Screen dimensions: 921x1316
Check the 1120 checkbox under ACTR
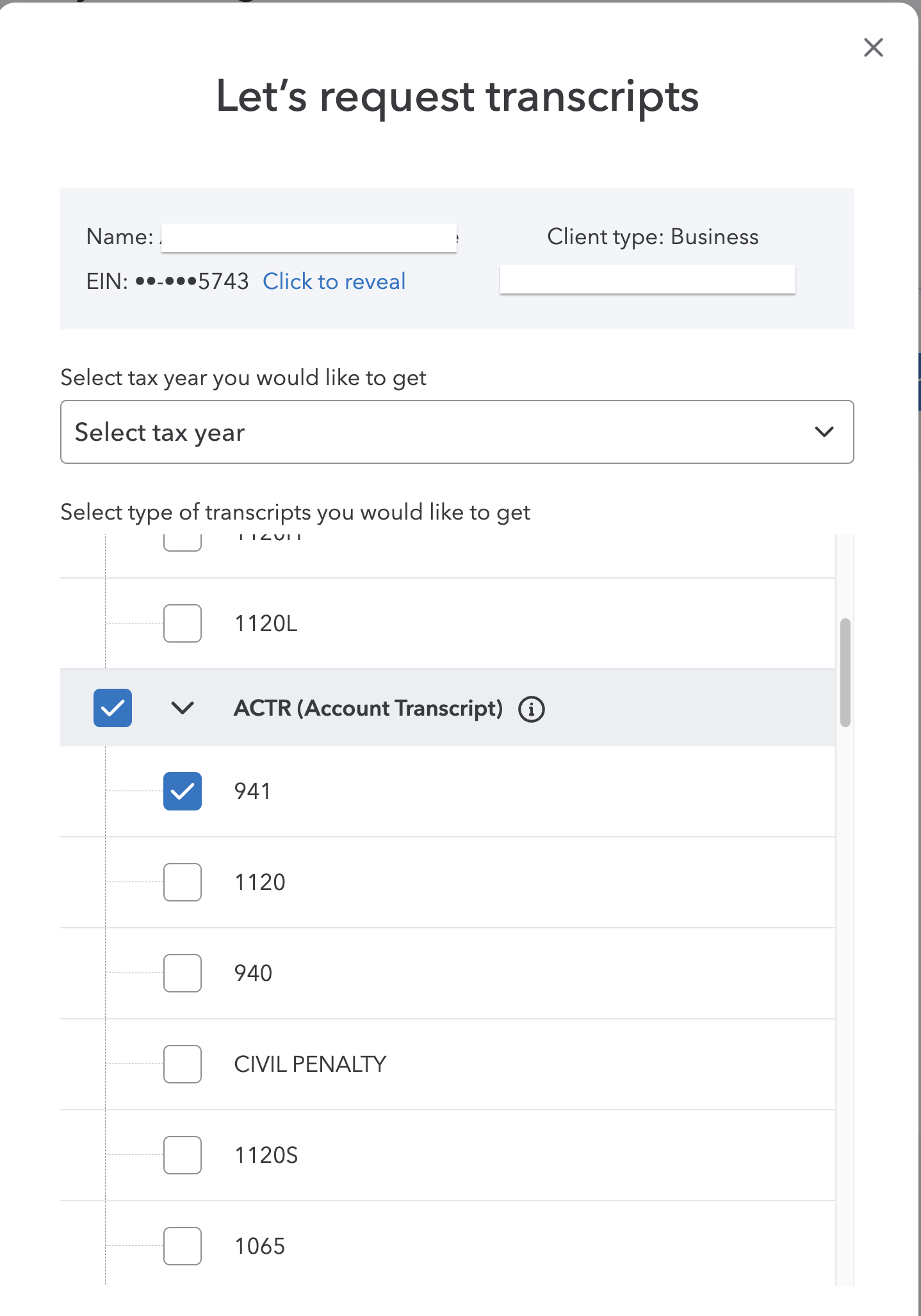tap(183, 882)
